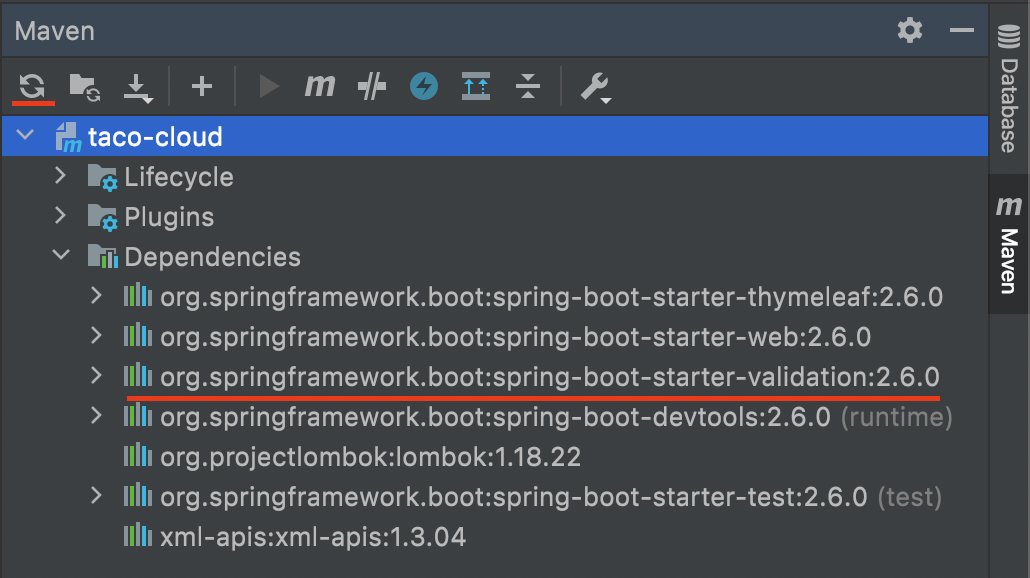Collapse all tree nodes
Screen dimensions: 1030x578
529,87
